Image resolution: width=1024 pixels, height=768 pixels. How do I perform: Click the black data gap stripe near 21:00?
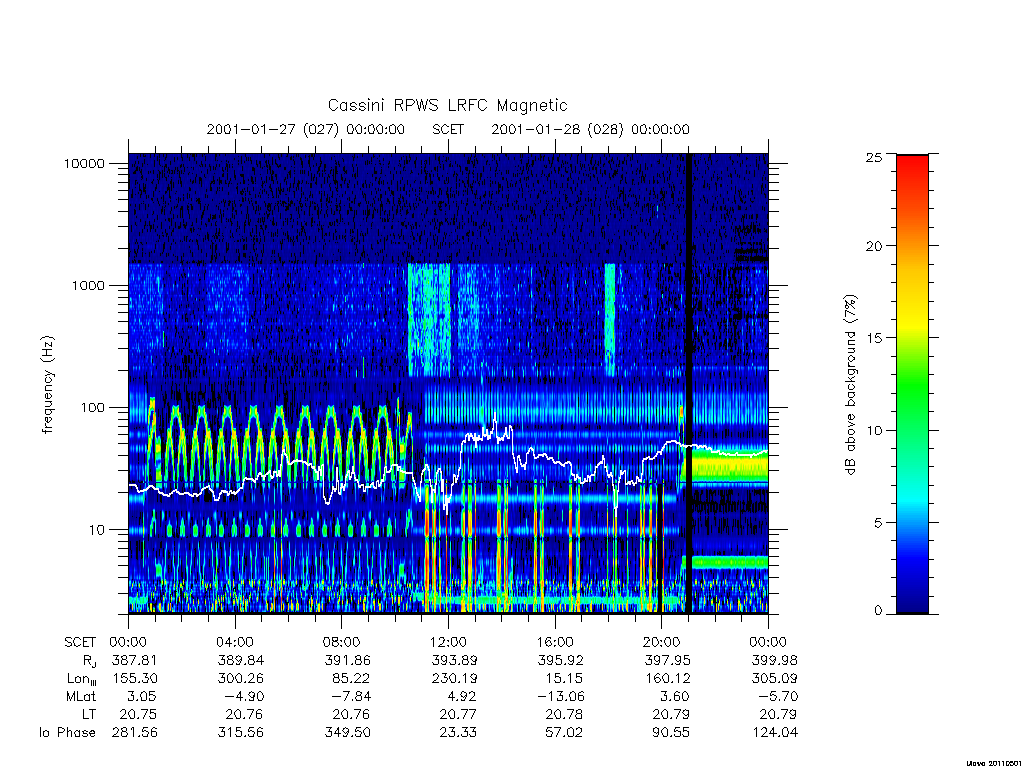click(x=688, y=383)
